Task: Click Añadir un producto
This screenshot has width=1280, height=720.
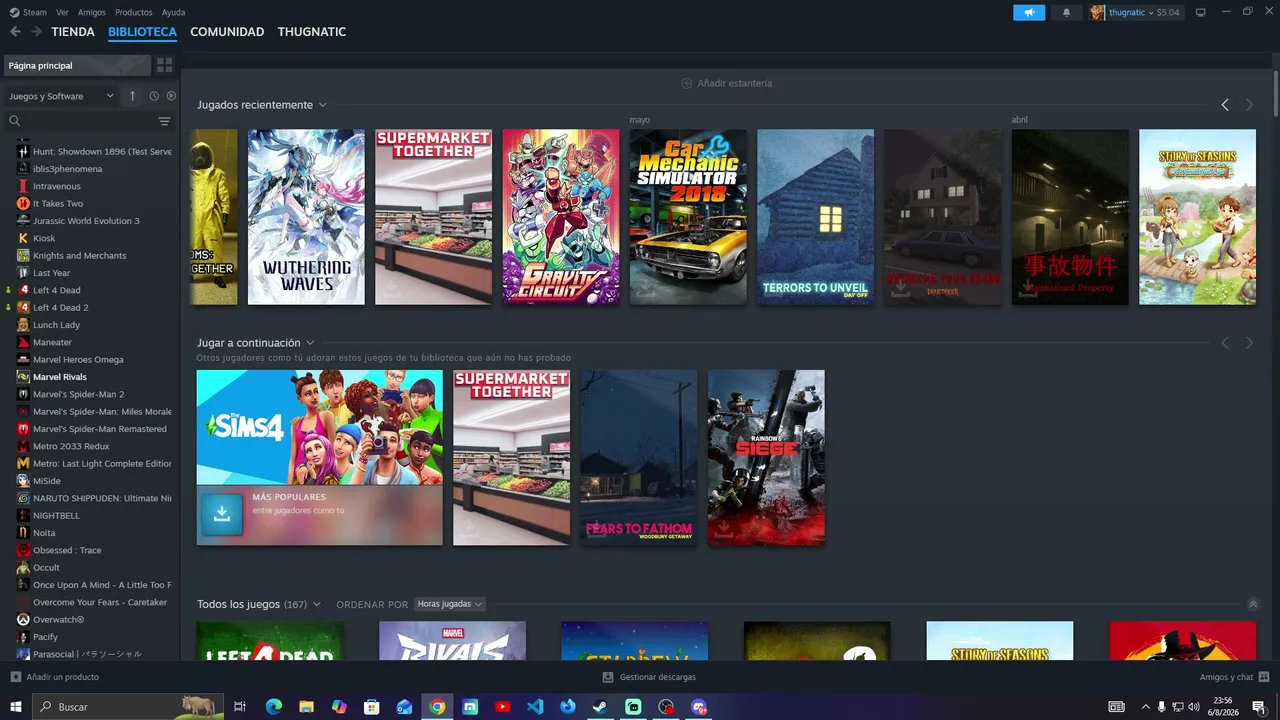Action: [x=55, y=677]
